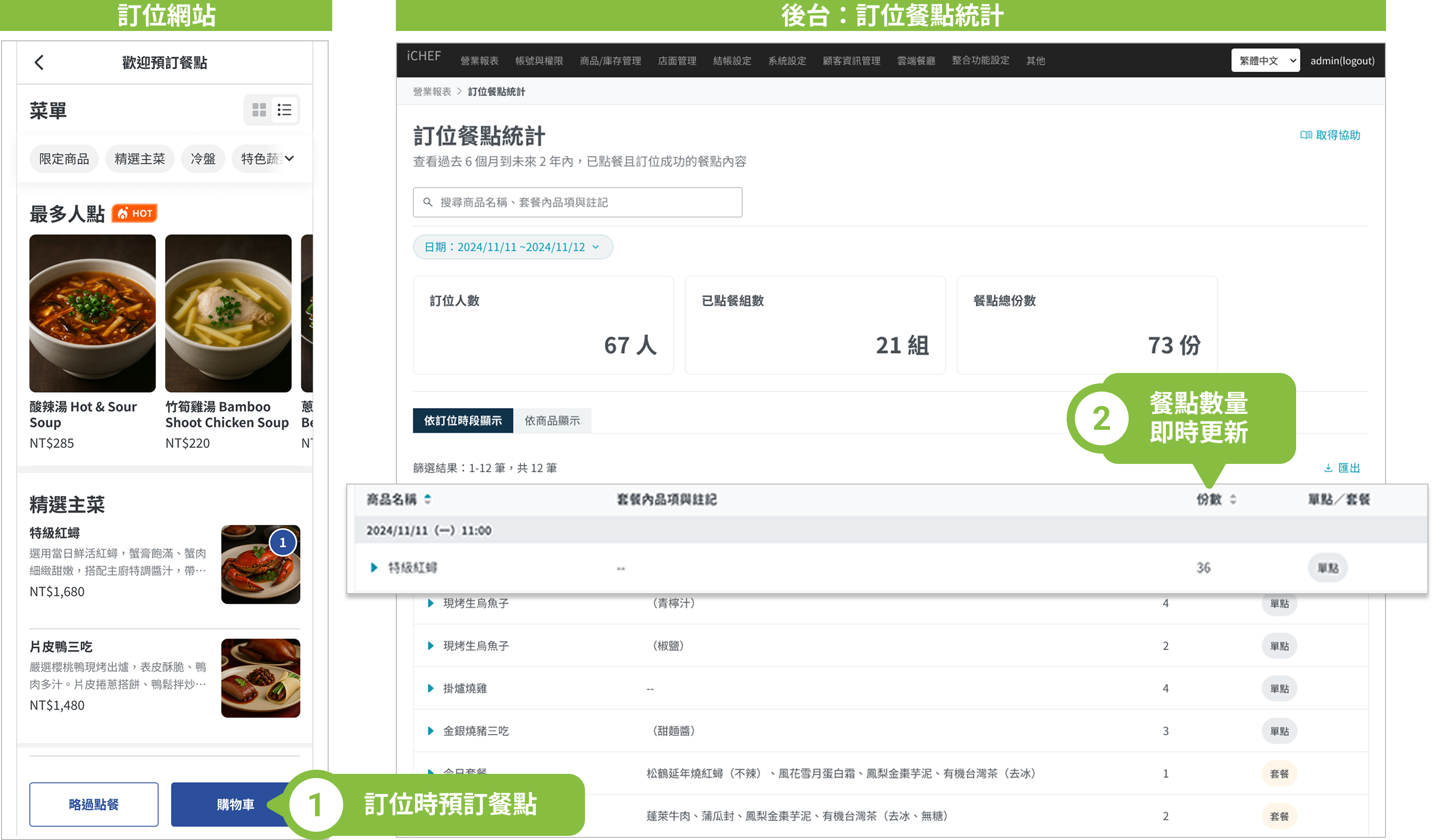The image size is (1447, 840).
Task: Click the 酸辣湯 Hot & Sour Soup photo
Action: [93, 313]
